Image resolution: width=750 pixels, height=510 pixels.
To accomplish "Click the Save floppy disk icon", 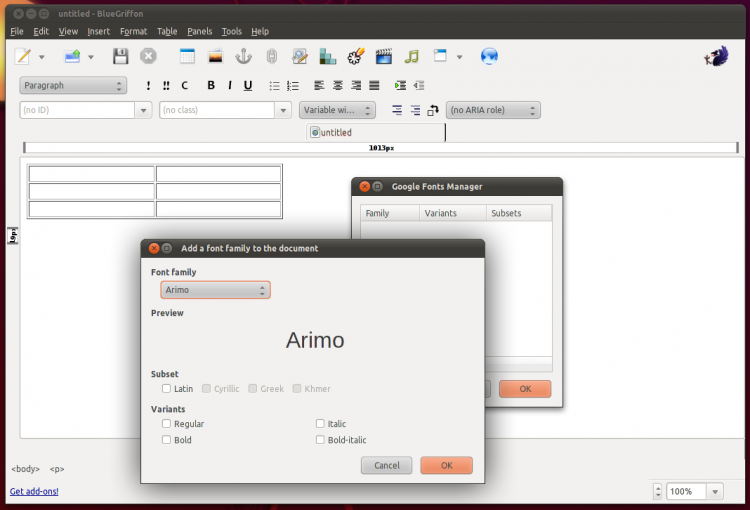I will pos(120,57).
